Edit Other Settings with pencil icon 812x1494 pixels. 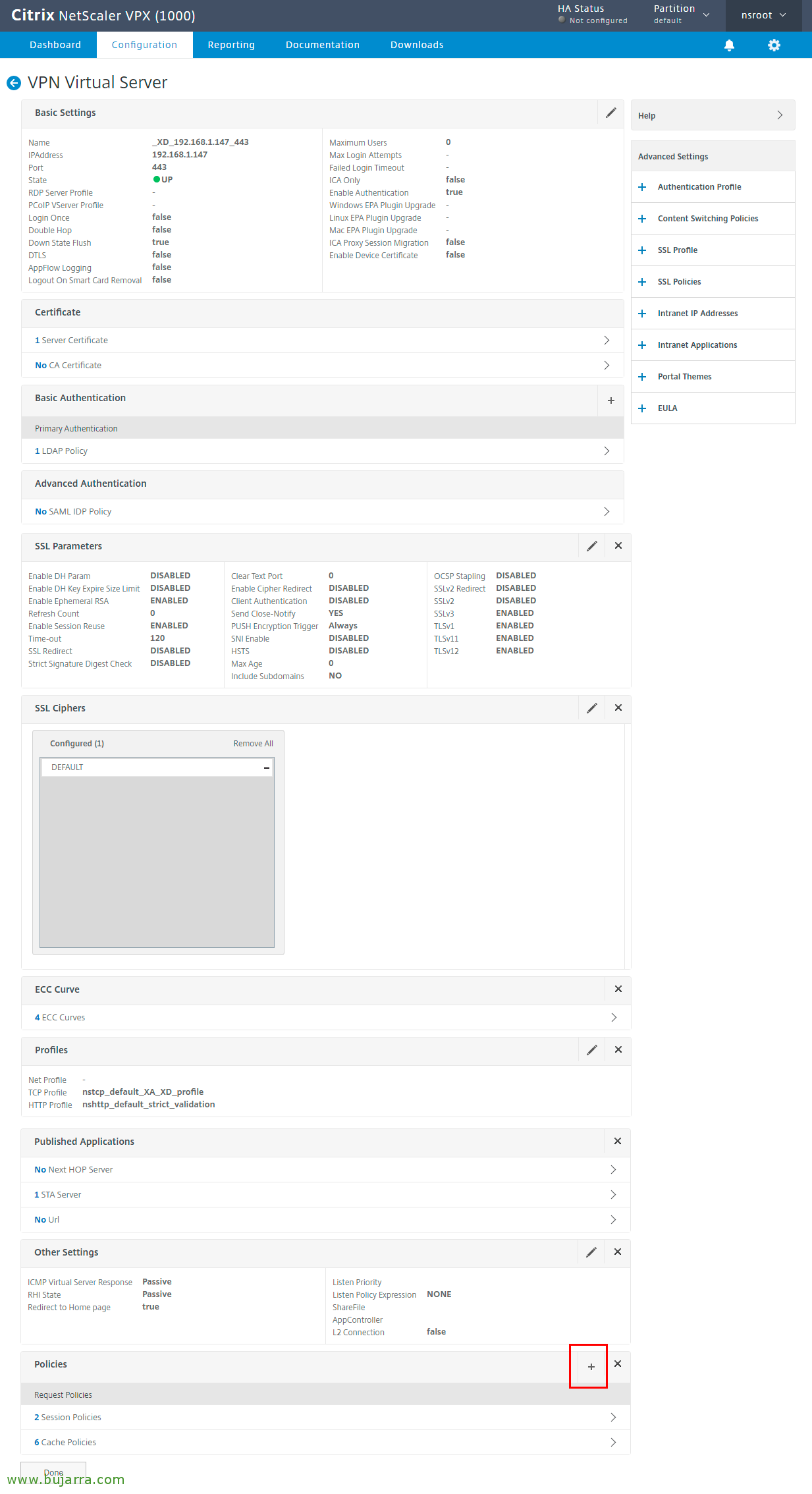(x=591, y=1252)
